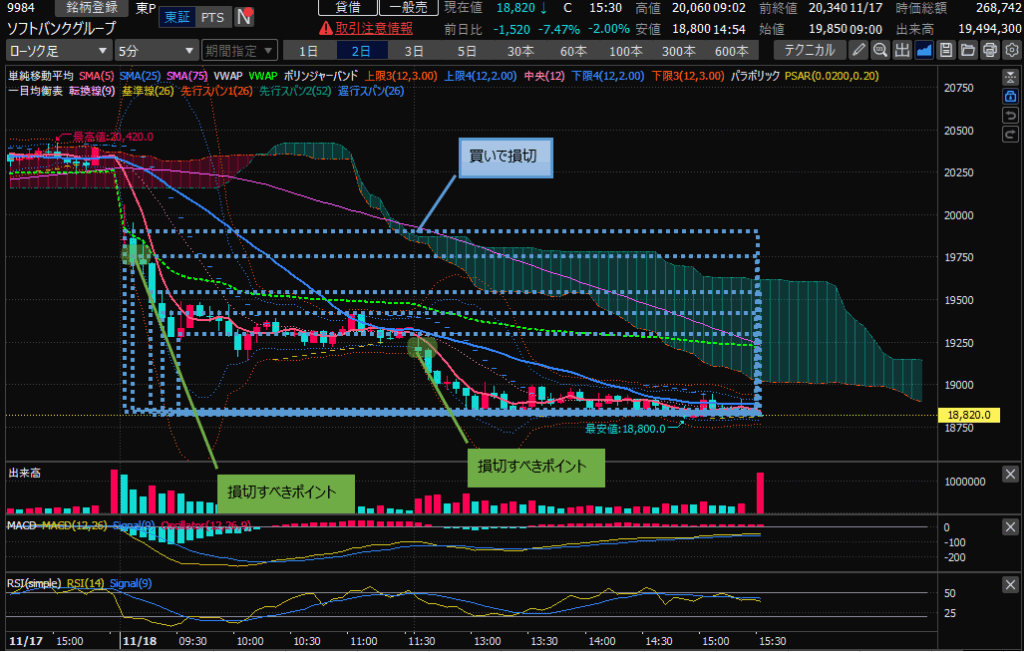Toggle the blue area chart display button
Viewport: 1024px width, 652px height.
(924, 50)
